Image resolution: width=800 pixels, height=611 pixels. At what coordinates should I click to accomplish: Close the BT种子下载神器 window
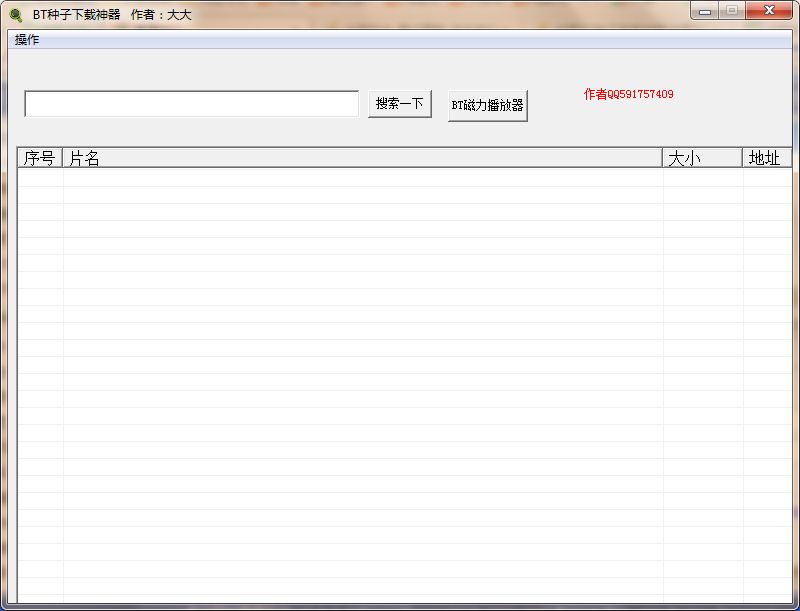pyautogui.click(x=769, y=10)
